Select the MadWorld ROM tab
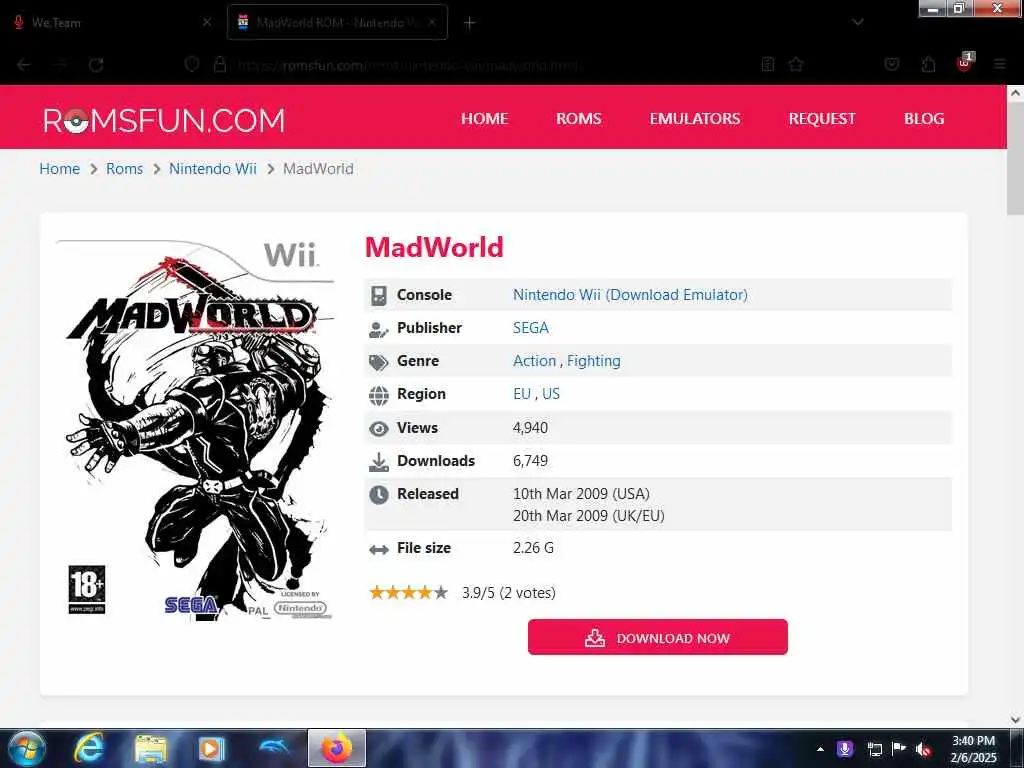 (x=337, y=22)
